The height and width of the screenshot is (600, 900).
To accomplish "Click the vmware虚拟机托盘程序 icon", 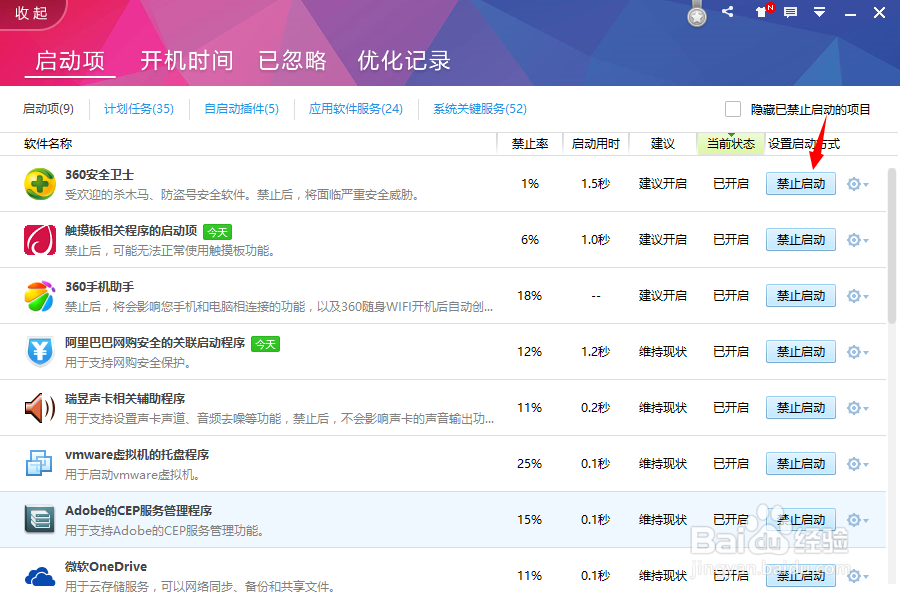I will (39, 464).
